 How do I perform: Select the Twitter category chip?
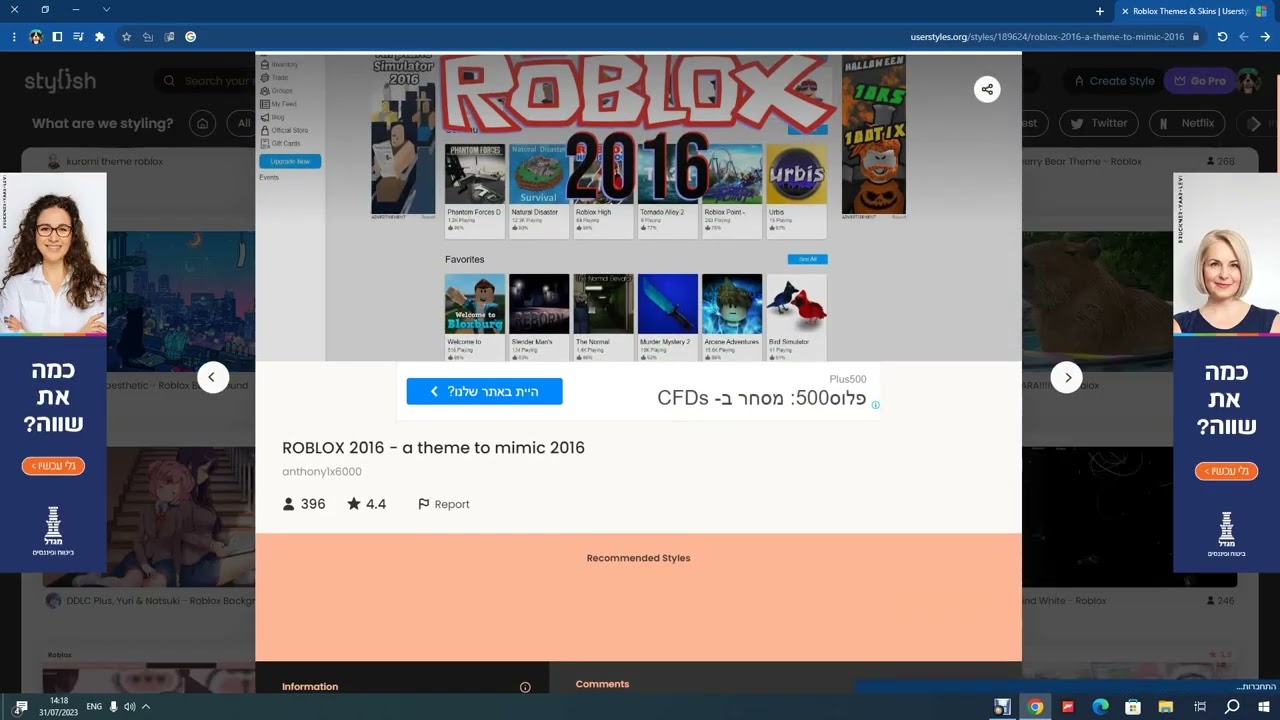click(1098, 123)
